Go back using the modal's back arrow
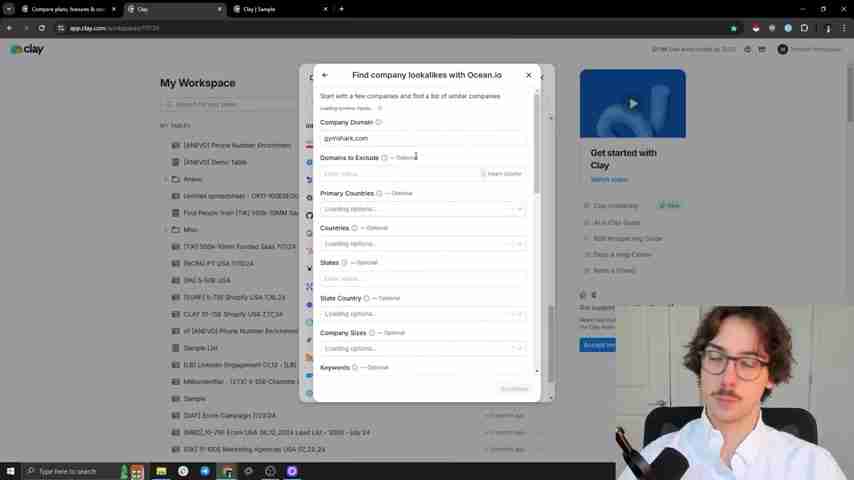This screenshot has height=480, width=854. 325,75
